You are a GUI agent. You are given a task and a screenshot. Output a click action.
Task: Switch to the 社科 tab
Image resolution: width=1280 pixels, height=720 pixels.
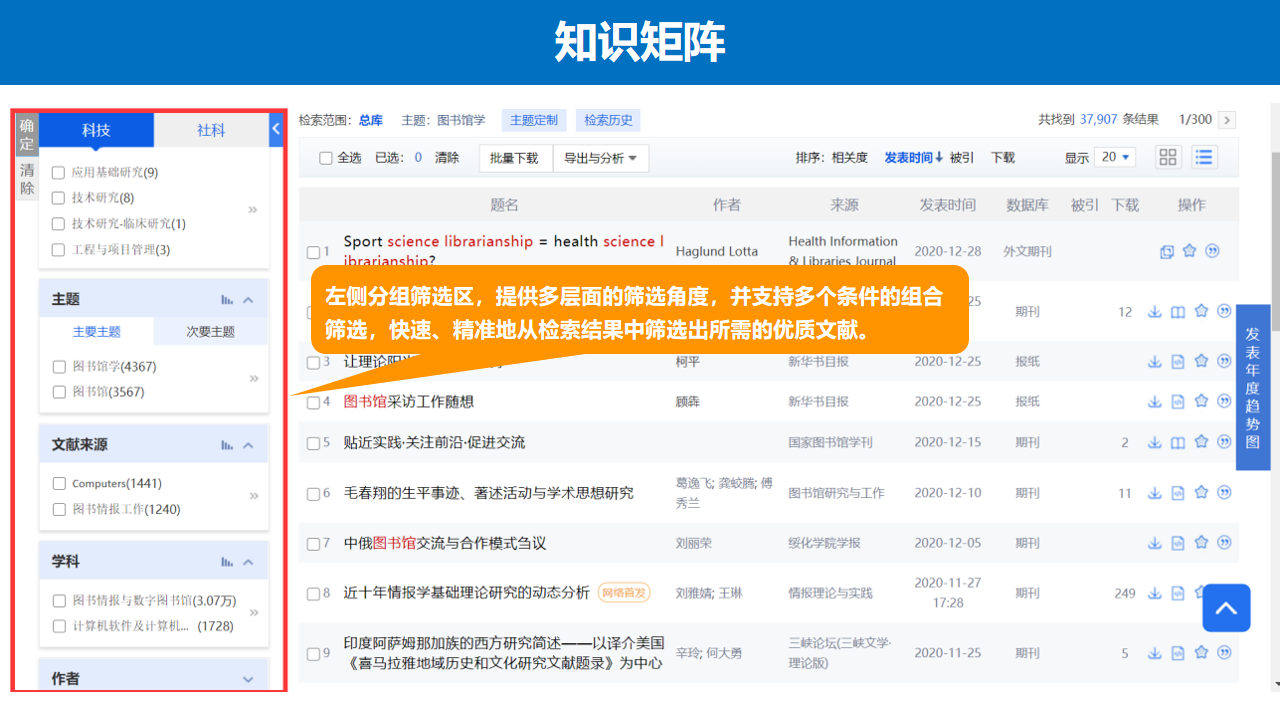211,130
